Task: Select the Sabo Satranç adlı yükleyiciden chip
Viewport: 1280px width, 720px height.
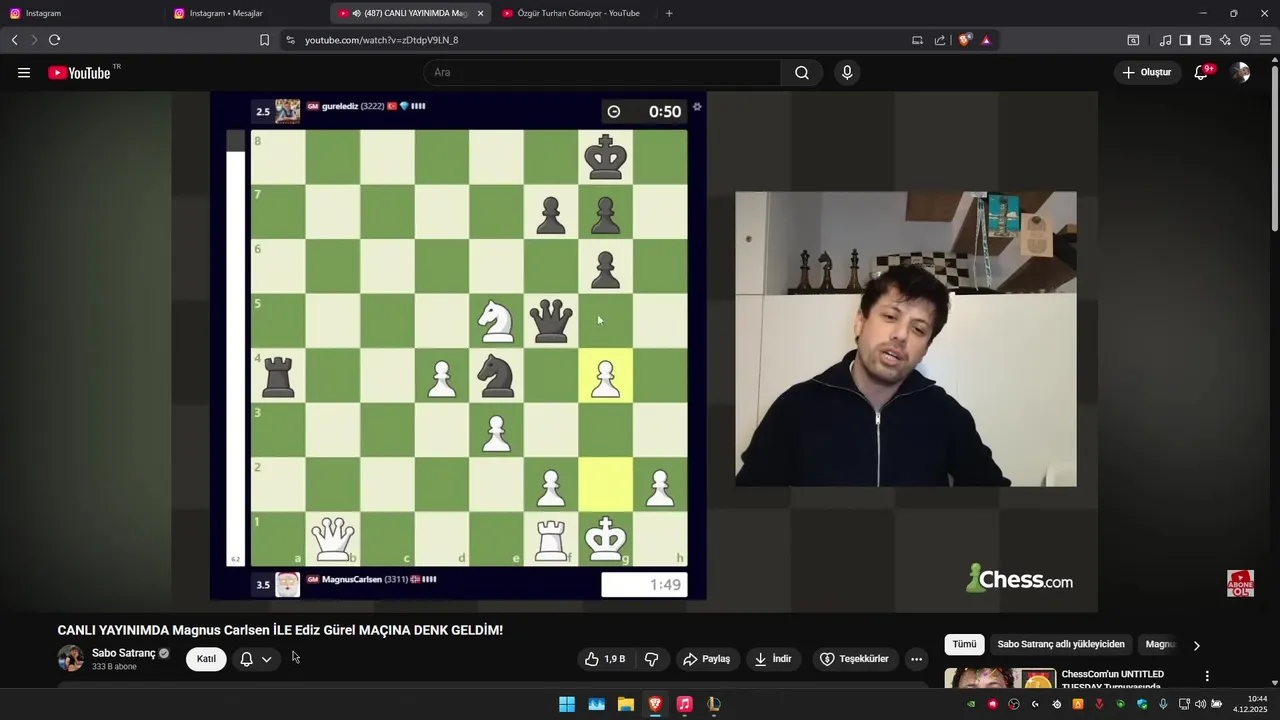Action: point(1061,645)
